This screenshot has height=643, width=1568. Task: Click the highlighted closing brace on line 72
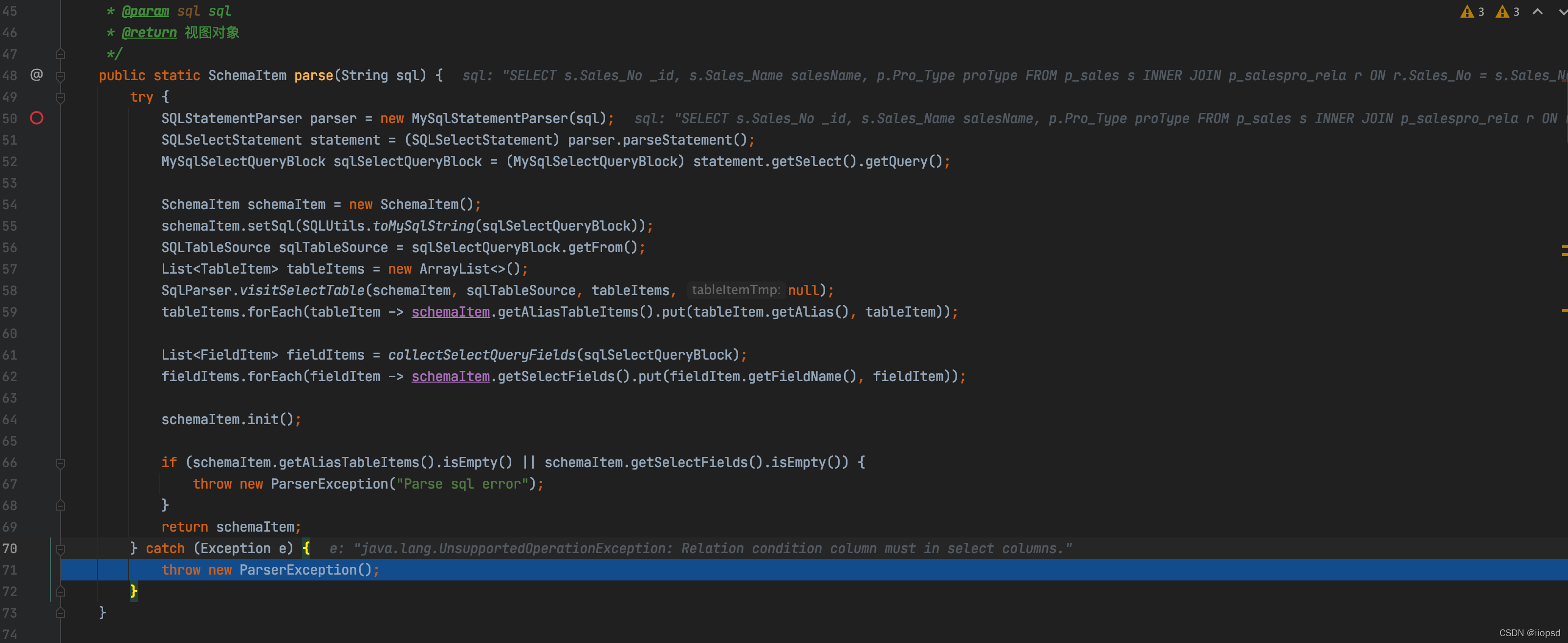tap(133, 591)
